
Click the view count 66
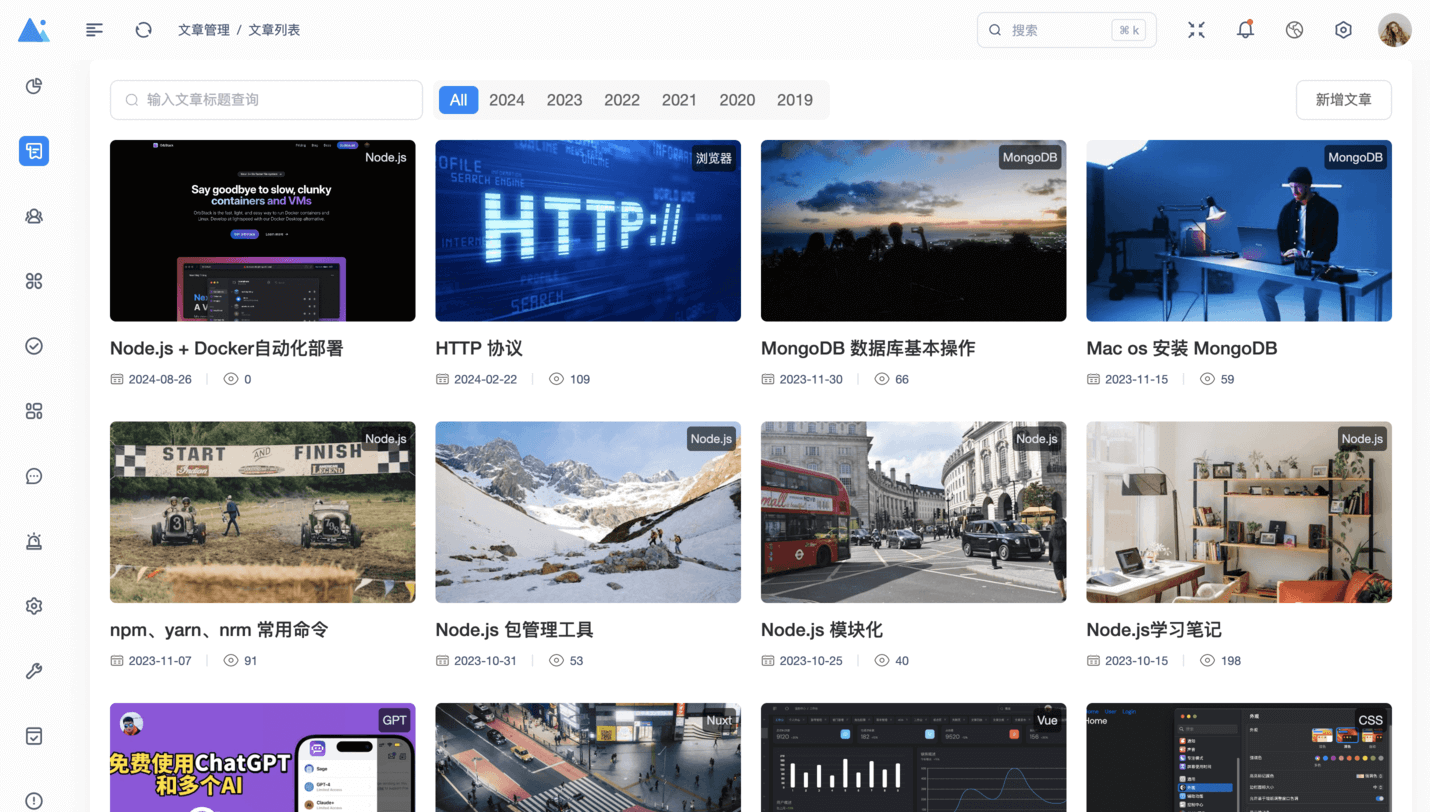pos(902,379)
